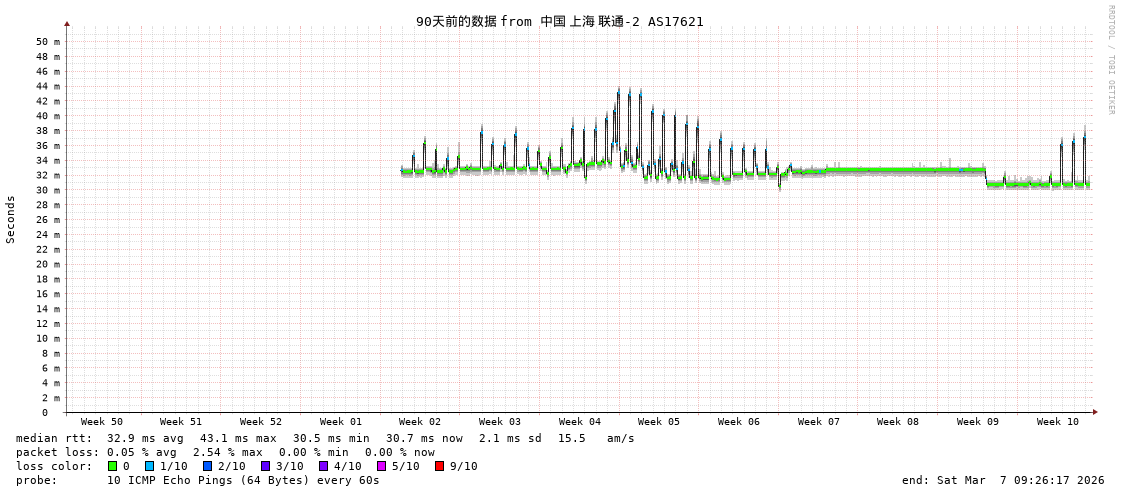
Task: Click the Seconds y-axis title
Action: (11, 219)
